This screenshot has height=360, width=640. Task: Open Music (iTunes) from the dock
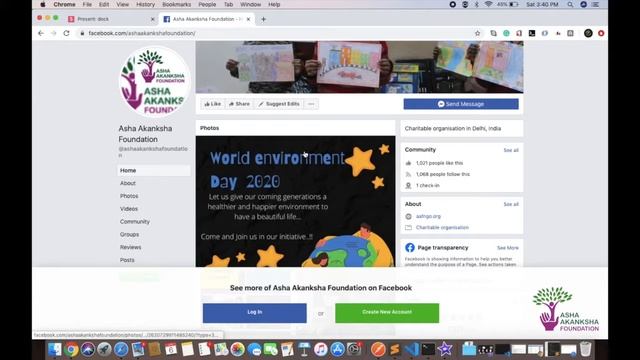click(320, 349)
